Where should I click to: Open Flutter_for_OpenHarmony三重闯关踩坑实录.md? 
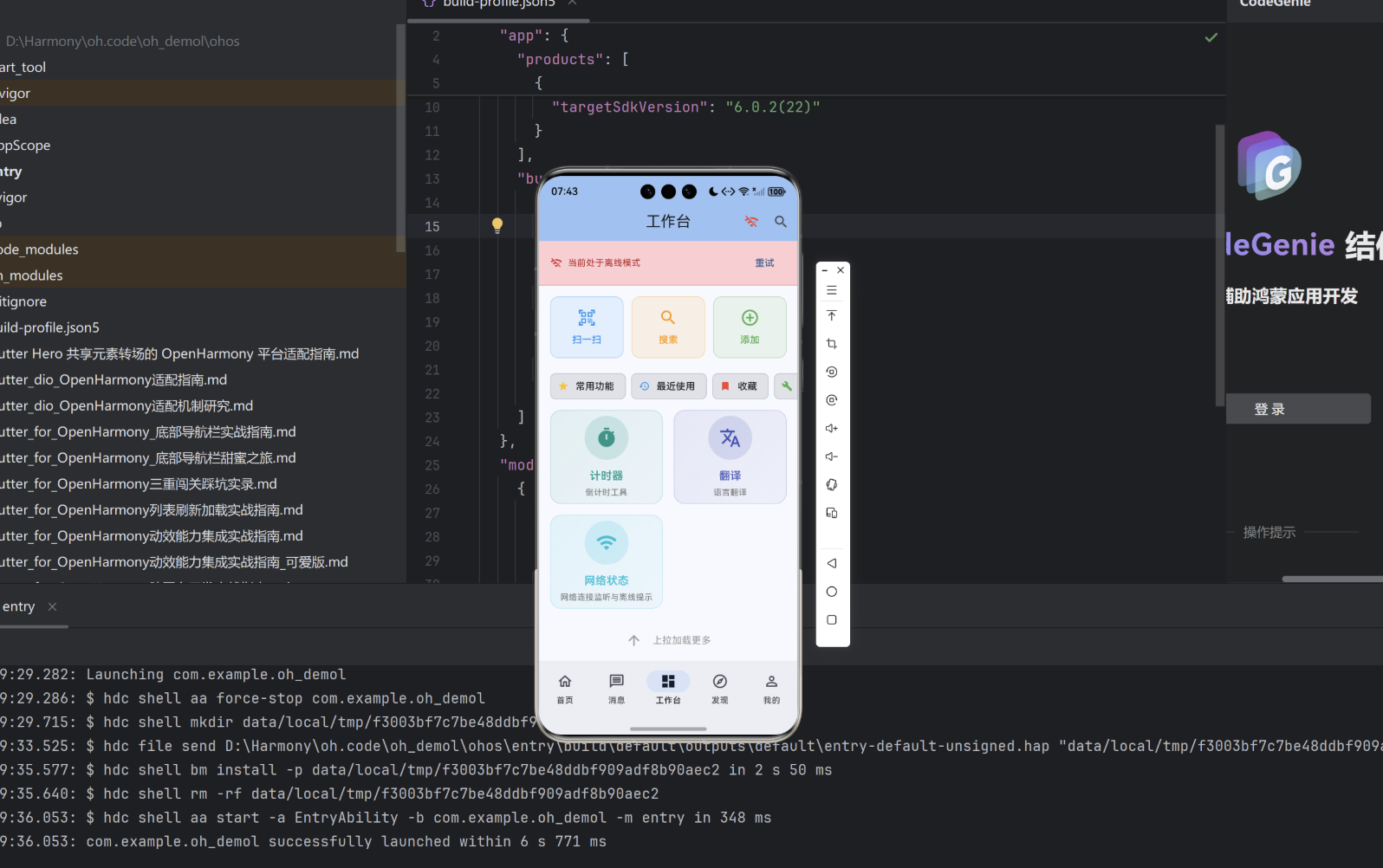click(x=139, y=484)
